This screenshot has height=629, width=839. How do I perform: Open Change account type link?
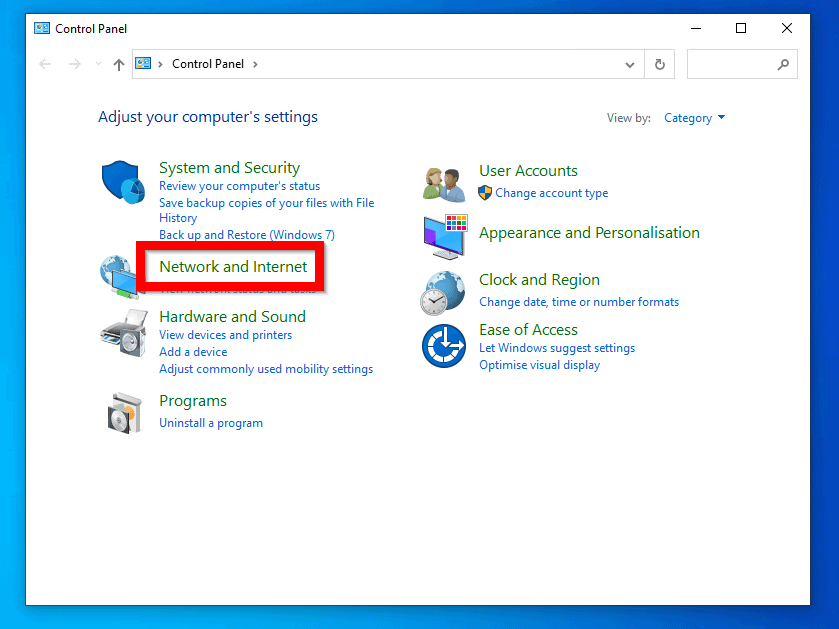click(551, 193)
